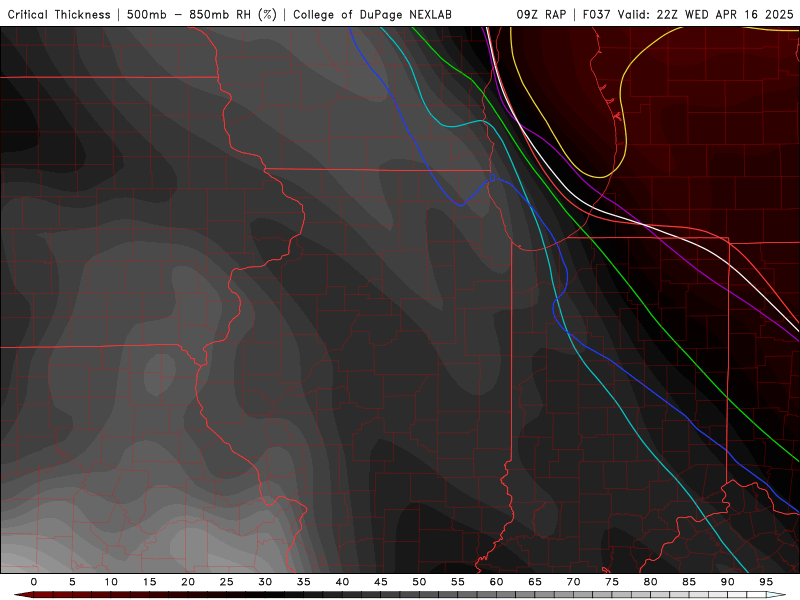Choose the '75' number on the legend
This screenshot has height=600, width=800.
click(x=612, y=582)
